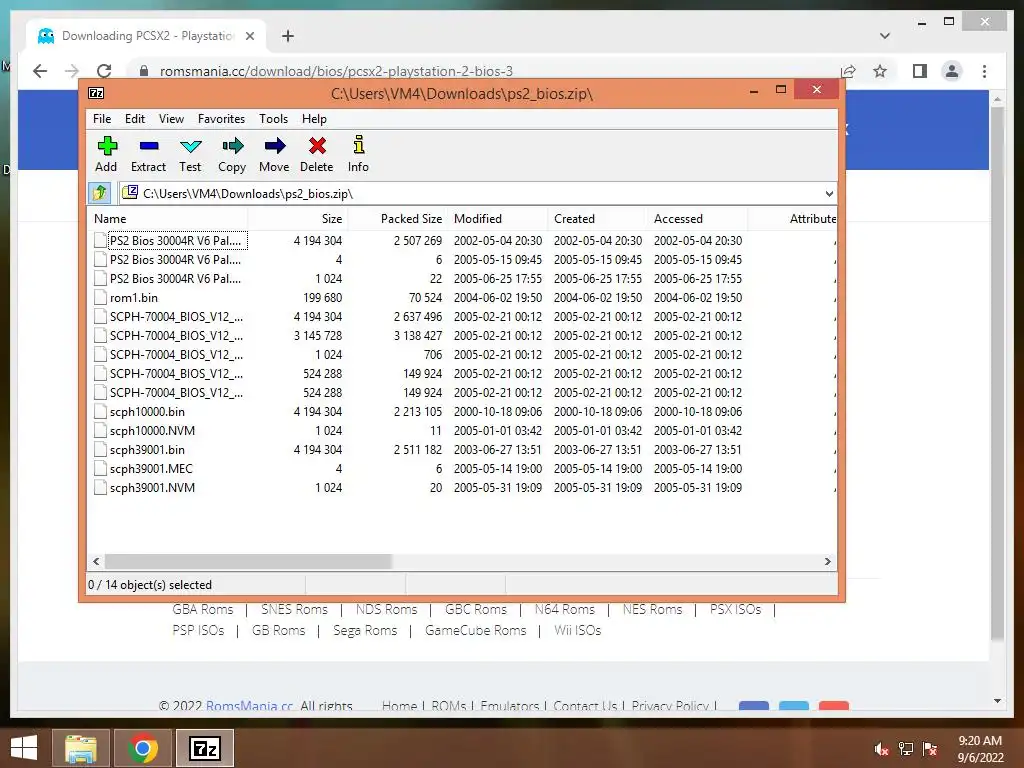Click the horizontal scrollbar thumb in 7-Zip
Viewport: 1024px width, 768px height.
click(248, 562)
